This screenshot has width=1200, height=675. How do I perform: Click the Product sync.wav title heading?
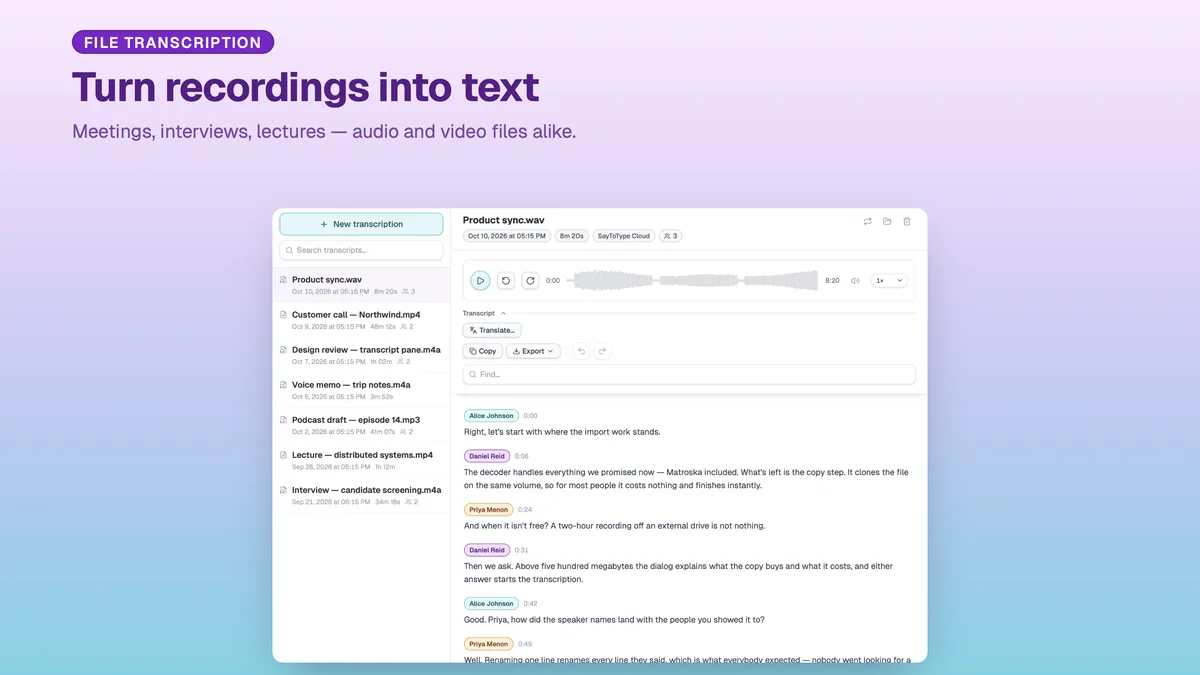click(504, 220)
